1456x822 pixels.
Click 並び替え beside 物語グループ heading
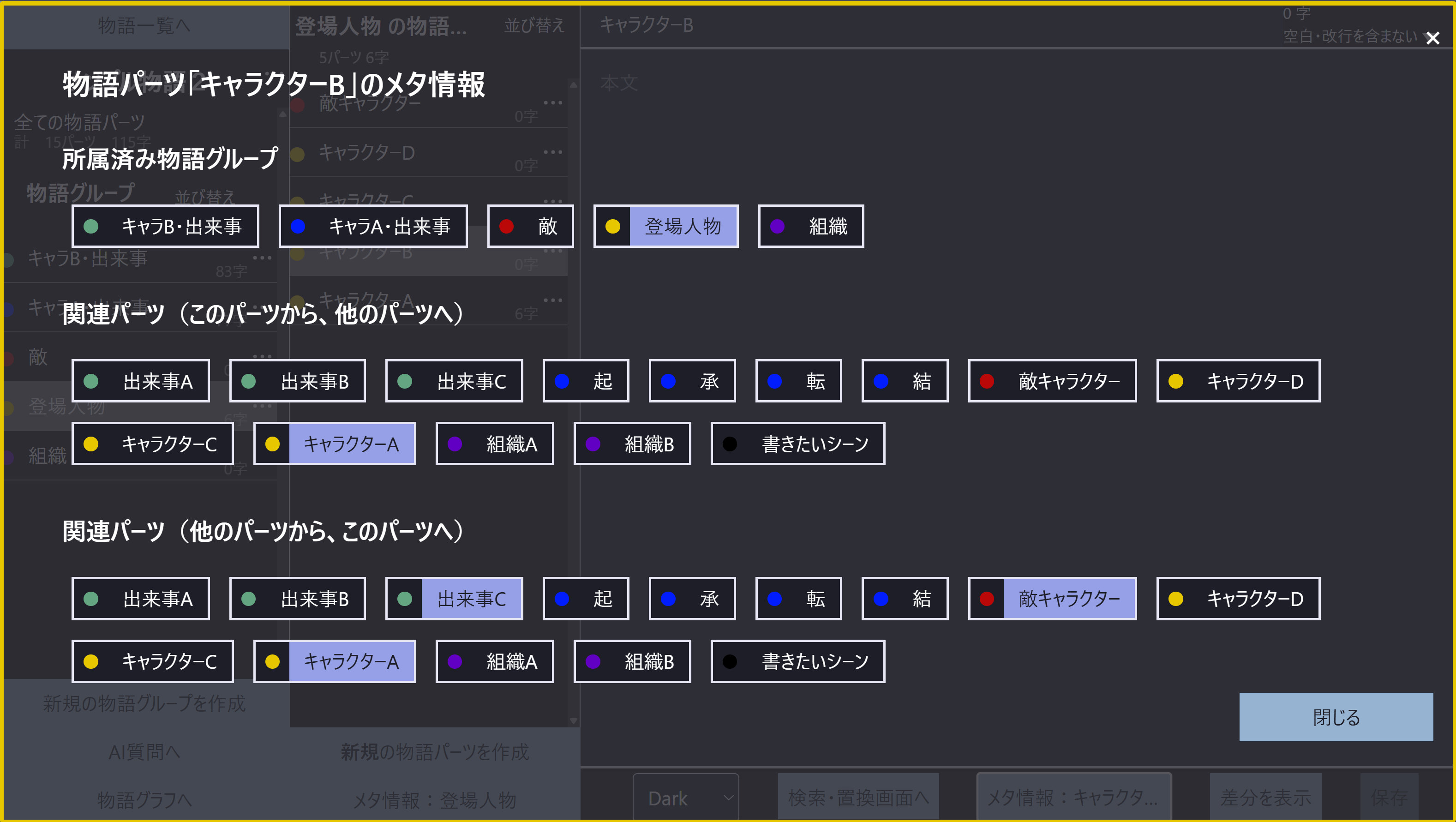[204, 197]
